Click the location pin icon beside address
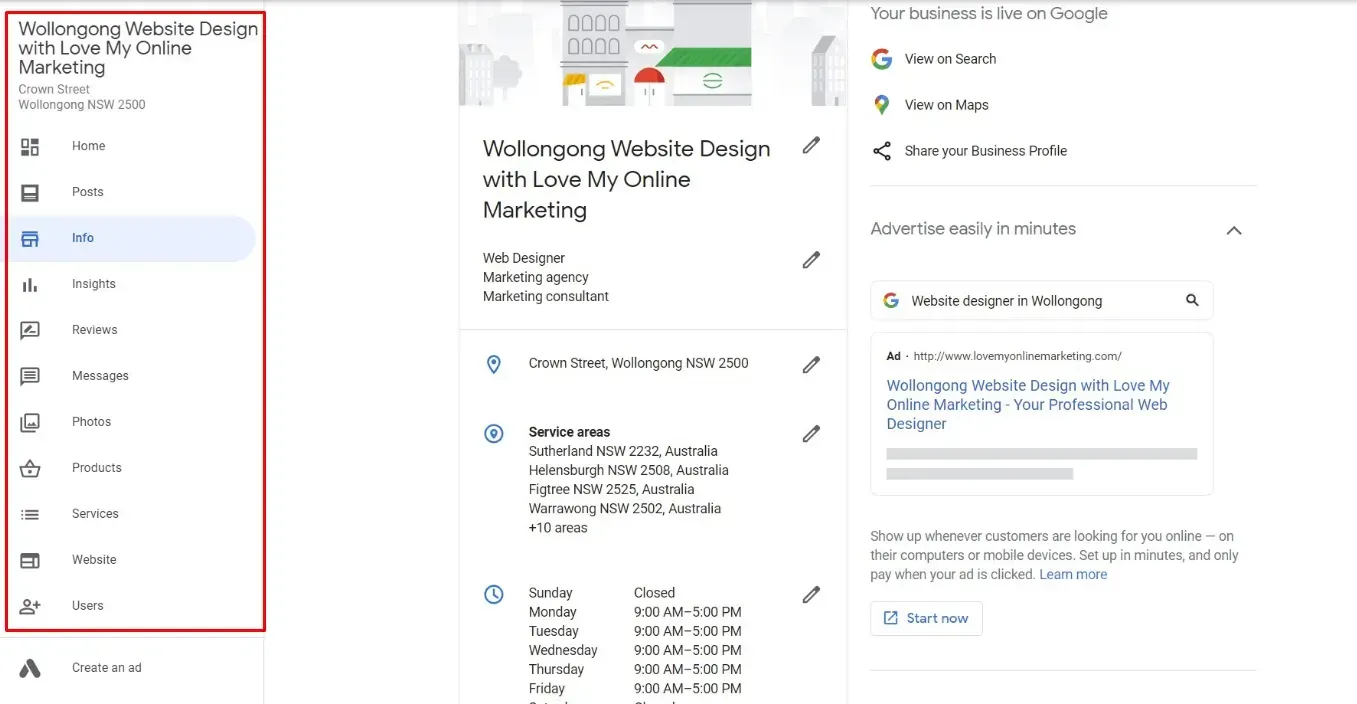Screen dimensions: 1357x704 (x=493, y=365)
